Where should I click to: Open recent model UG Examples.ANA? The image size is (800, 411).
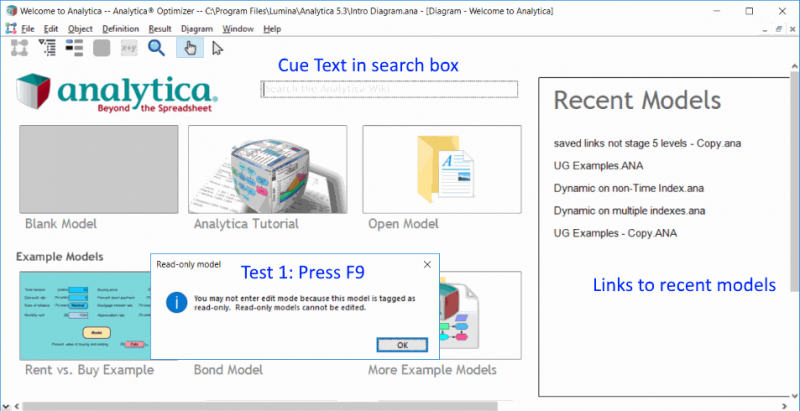tap(598, 166)
